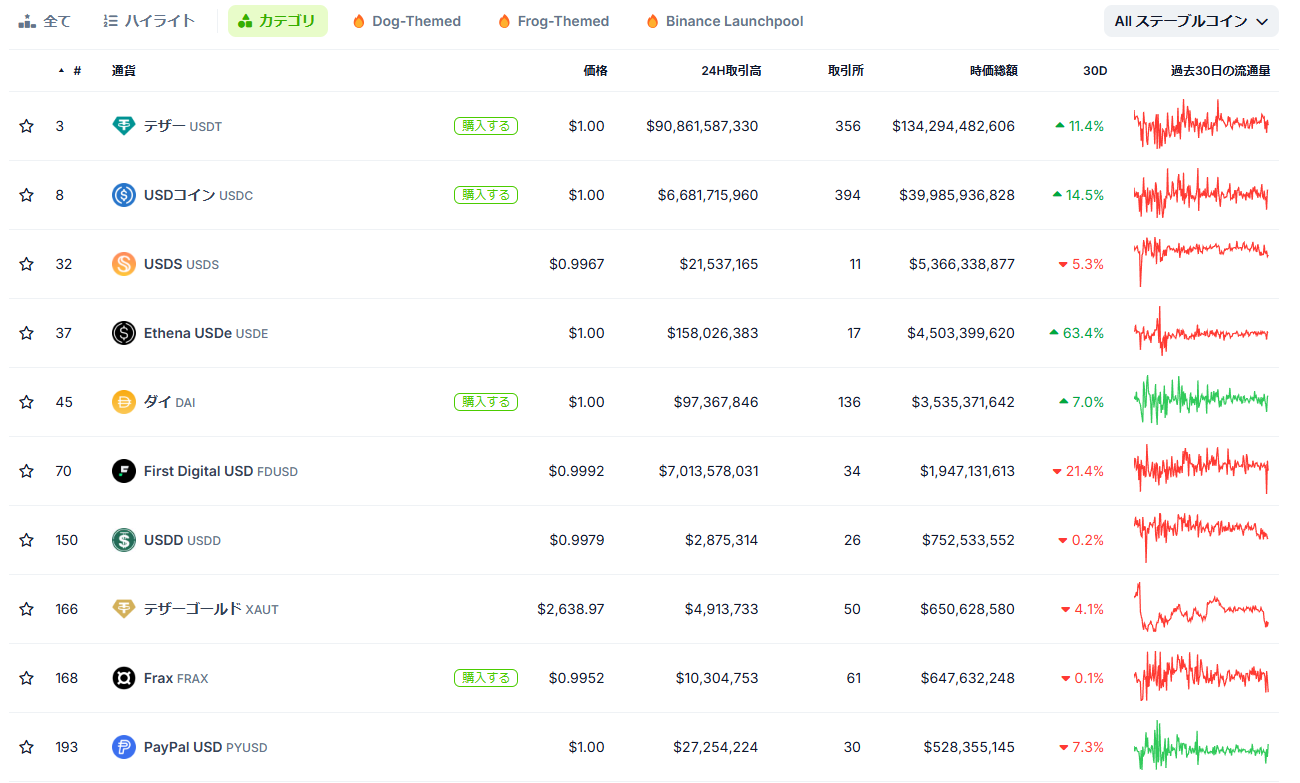Click 購入する button for USDコイン
The height and width of the screenshot is (783, 1300).
tap(486, 195)
